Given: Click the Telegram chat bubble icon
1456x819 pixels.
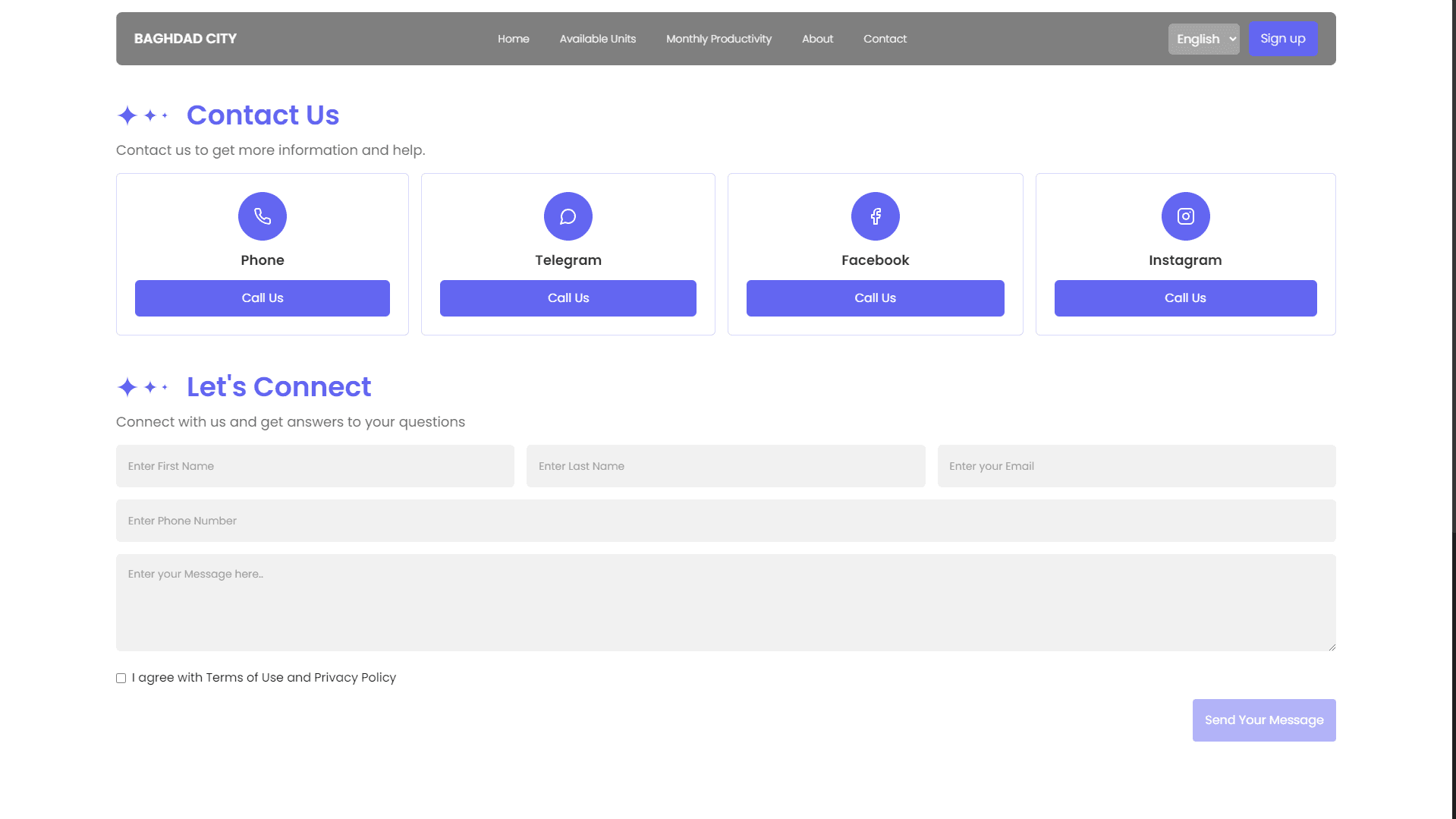Looking at the screenshot, I should pyautogui.click(x=568, y=216).
